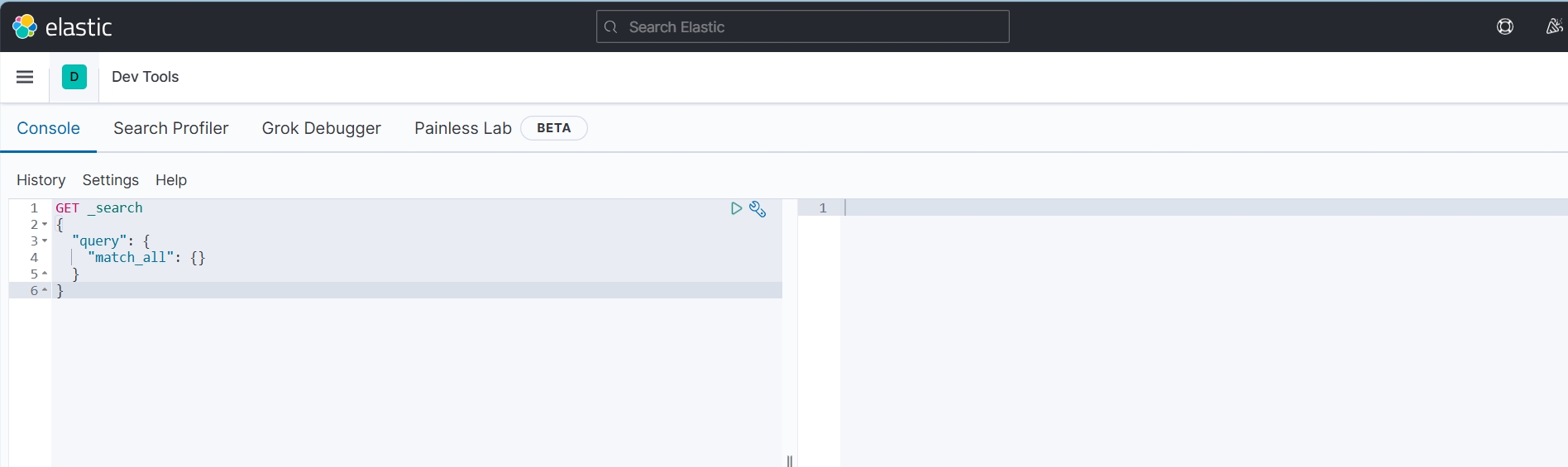The width and height of the screenshot is (1568, 467).
Task: Switch to the Console tab
Action: 48,128
